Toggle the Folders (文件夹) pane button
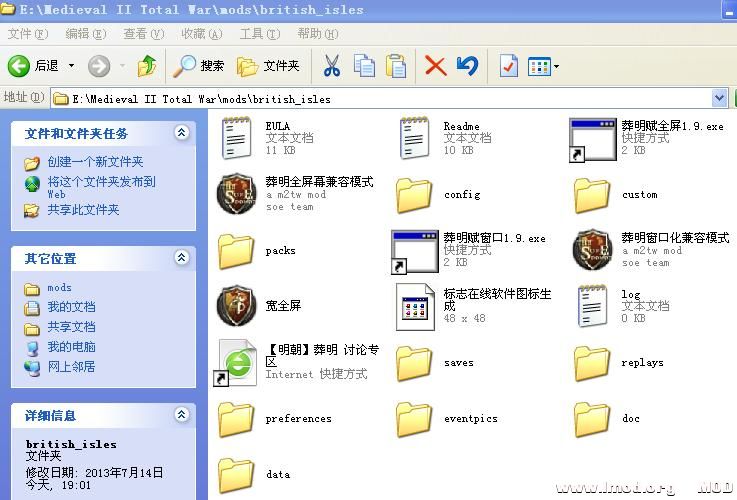This screenshot has height=500, width=737. 268,66
